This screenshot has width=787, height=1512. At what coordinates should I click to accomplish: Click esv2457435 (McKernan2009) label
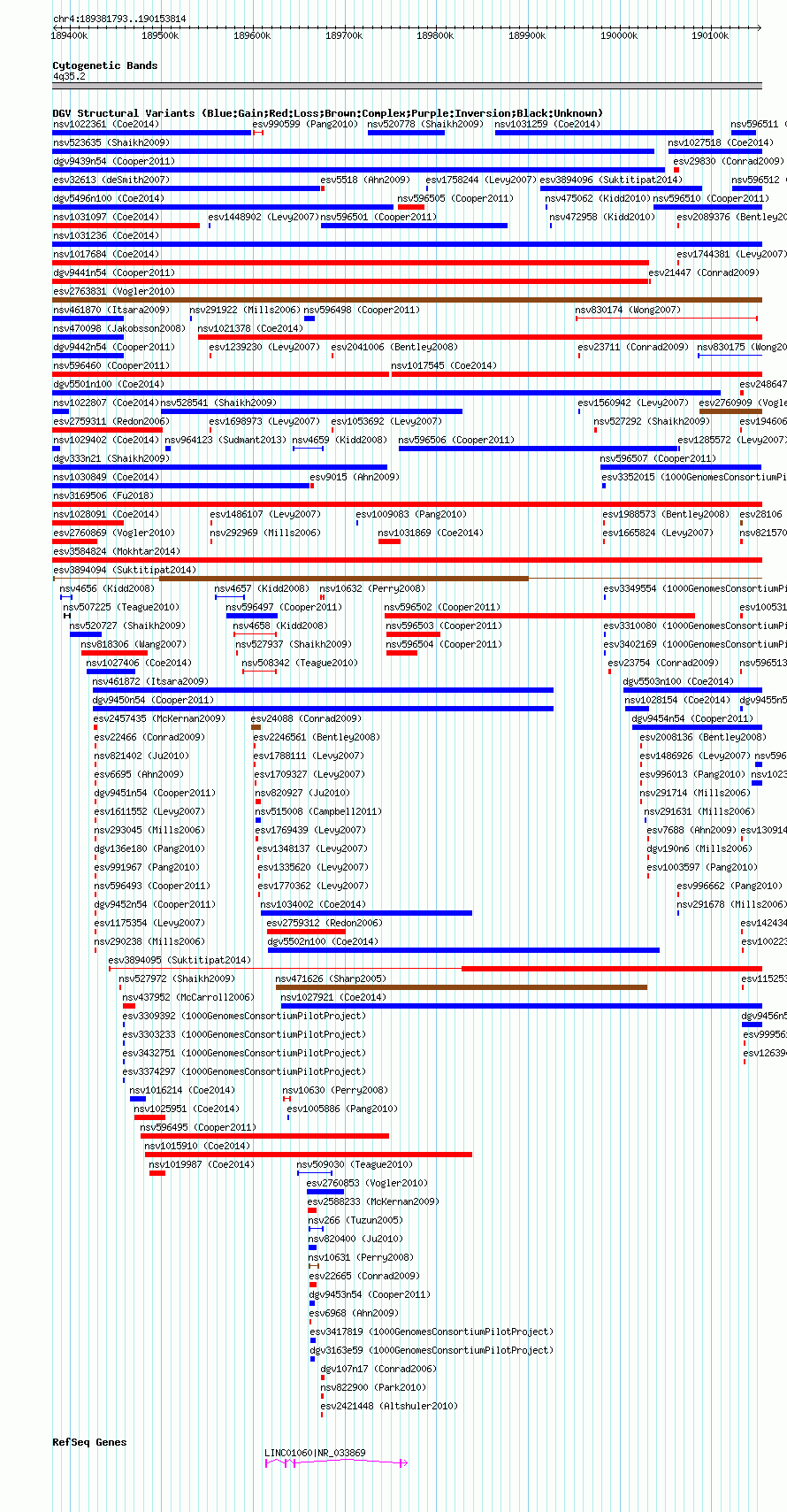[x=159, y=718]
